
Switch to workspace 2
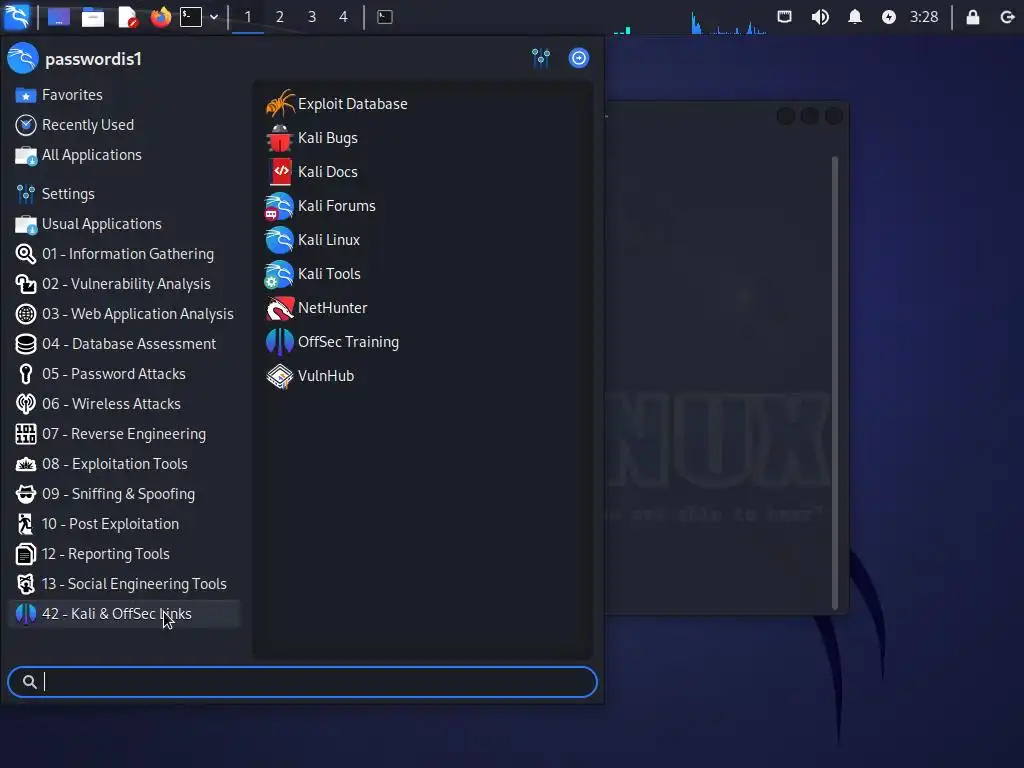280,17
